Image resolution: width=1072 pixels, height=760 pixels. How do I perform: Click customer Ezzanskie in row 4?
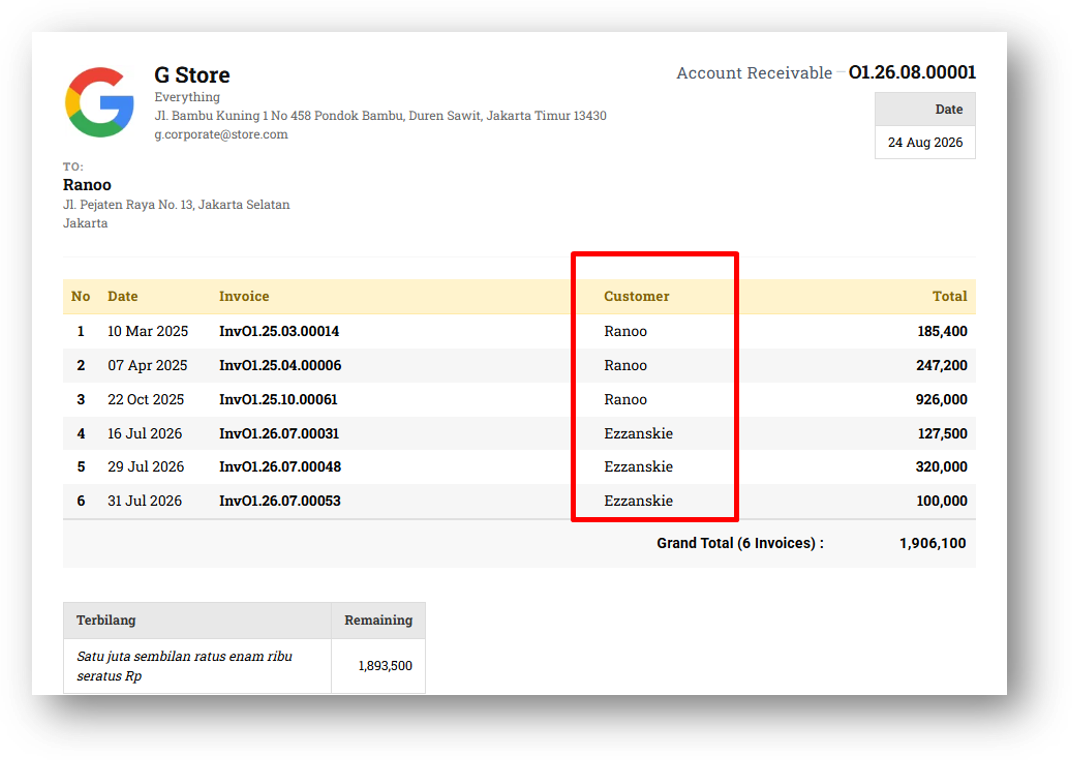coord(638,433)
